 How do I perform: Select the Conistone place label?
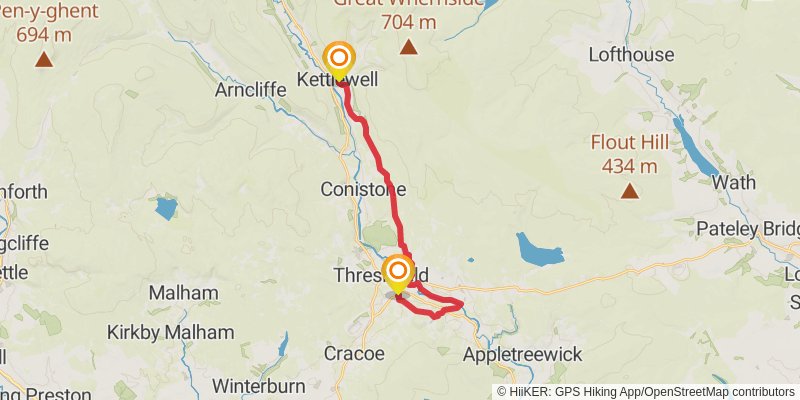pos(363,189)
